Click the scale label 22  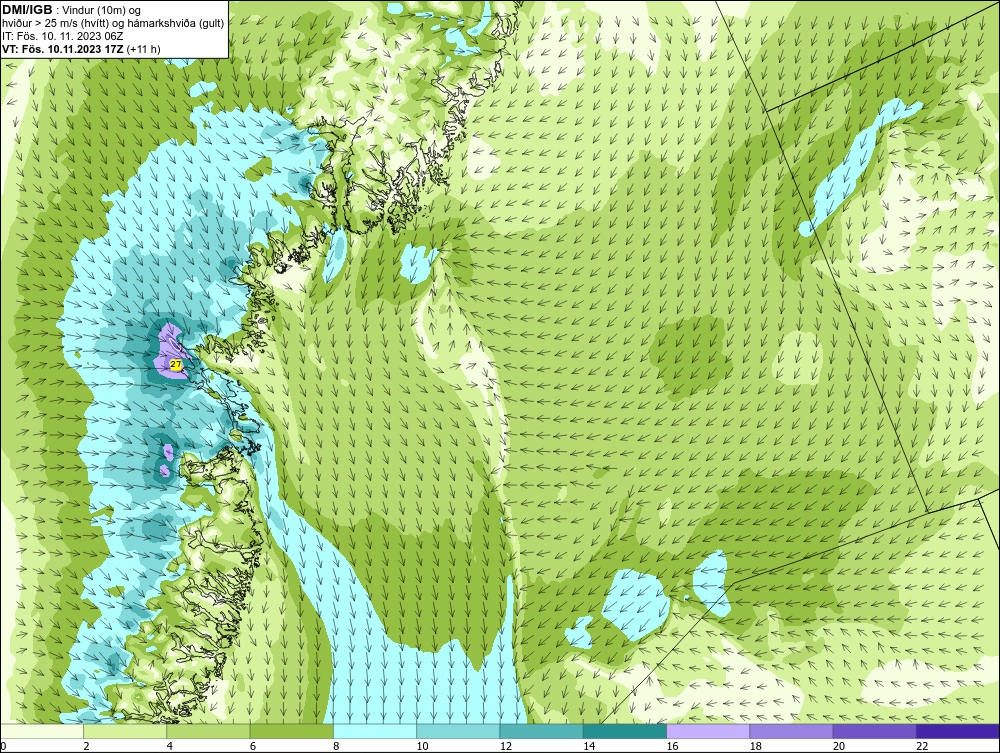click(922, 746)
